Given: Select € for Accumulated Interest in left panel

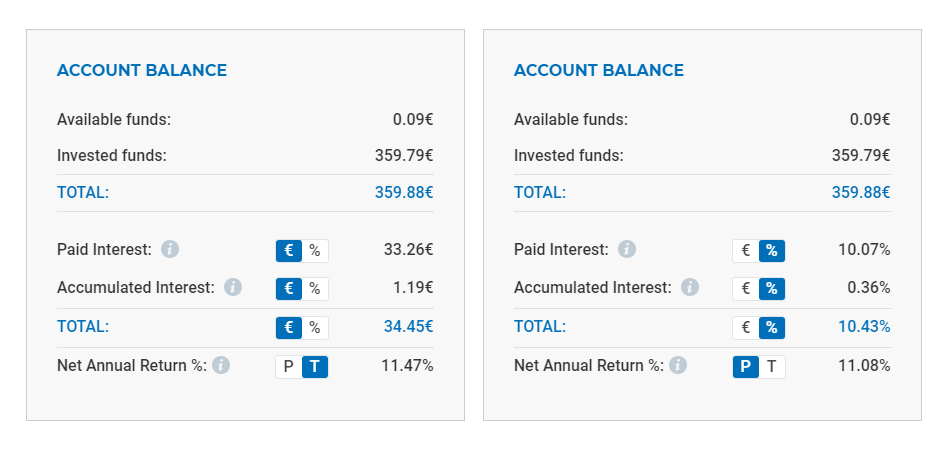Looking at the screenshot, I should click(289, 289).
